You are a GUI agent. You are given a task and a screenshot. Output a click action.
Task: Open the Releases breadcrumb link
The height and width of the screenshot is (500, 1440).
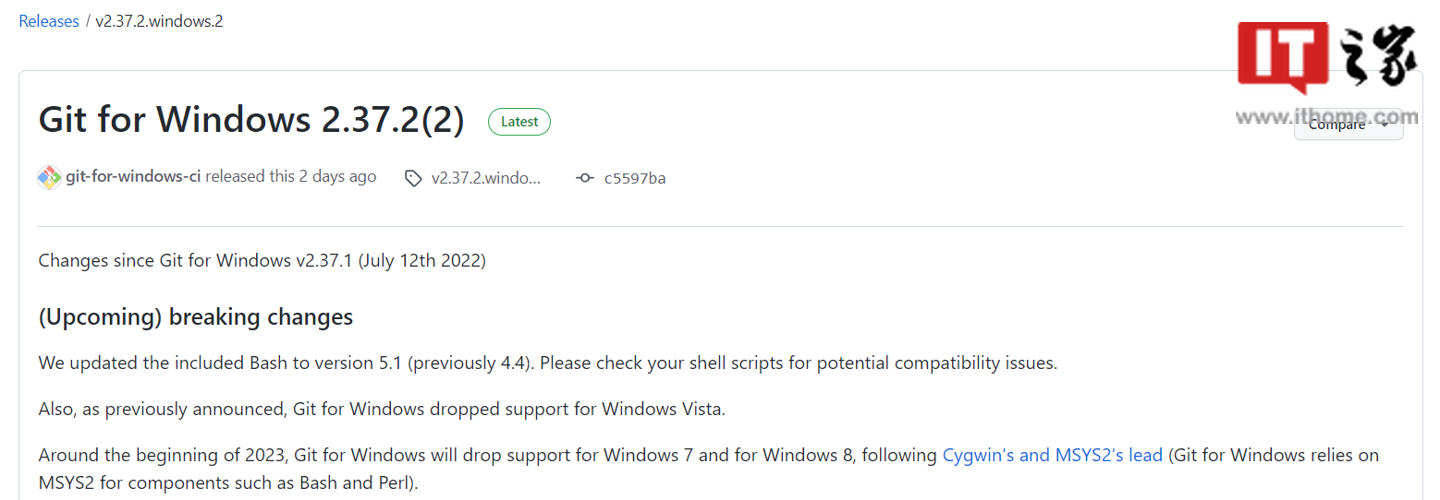pyautogui.click(x=48, y=21)
